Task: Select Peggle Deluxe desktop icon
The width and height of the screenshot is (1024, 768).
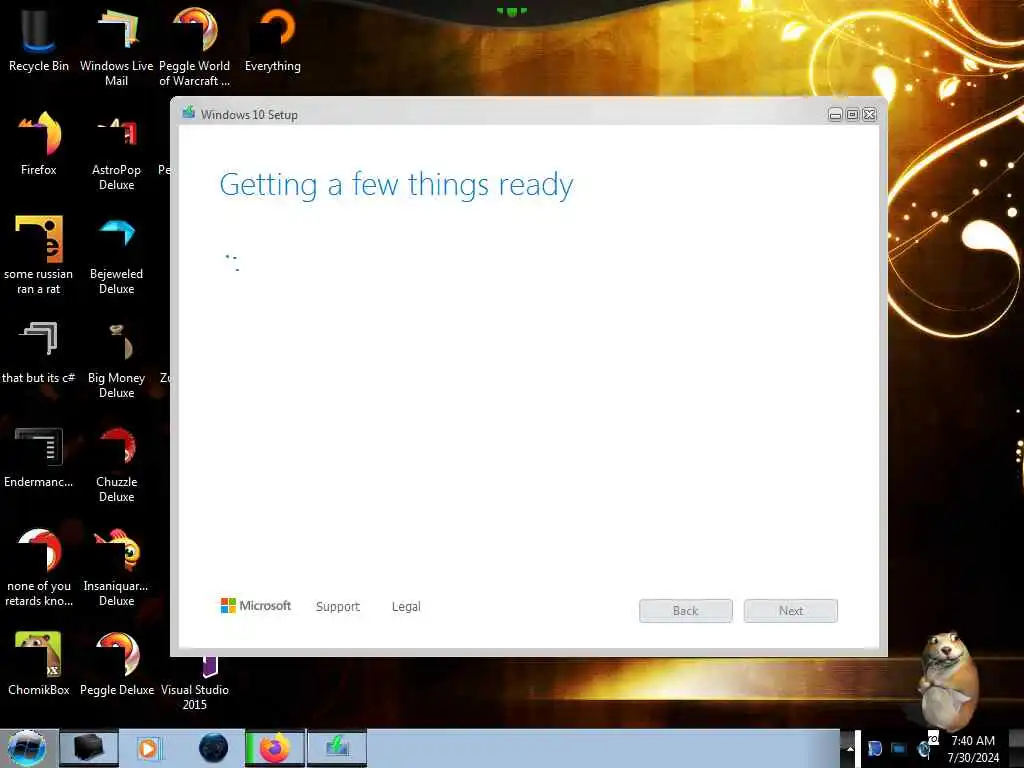Action: click(x=117, y=662)
